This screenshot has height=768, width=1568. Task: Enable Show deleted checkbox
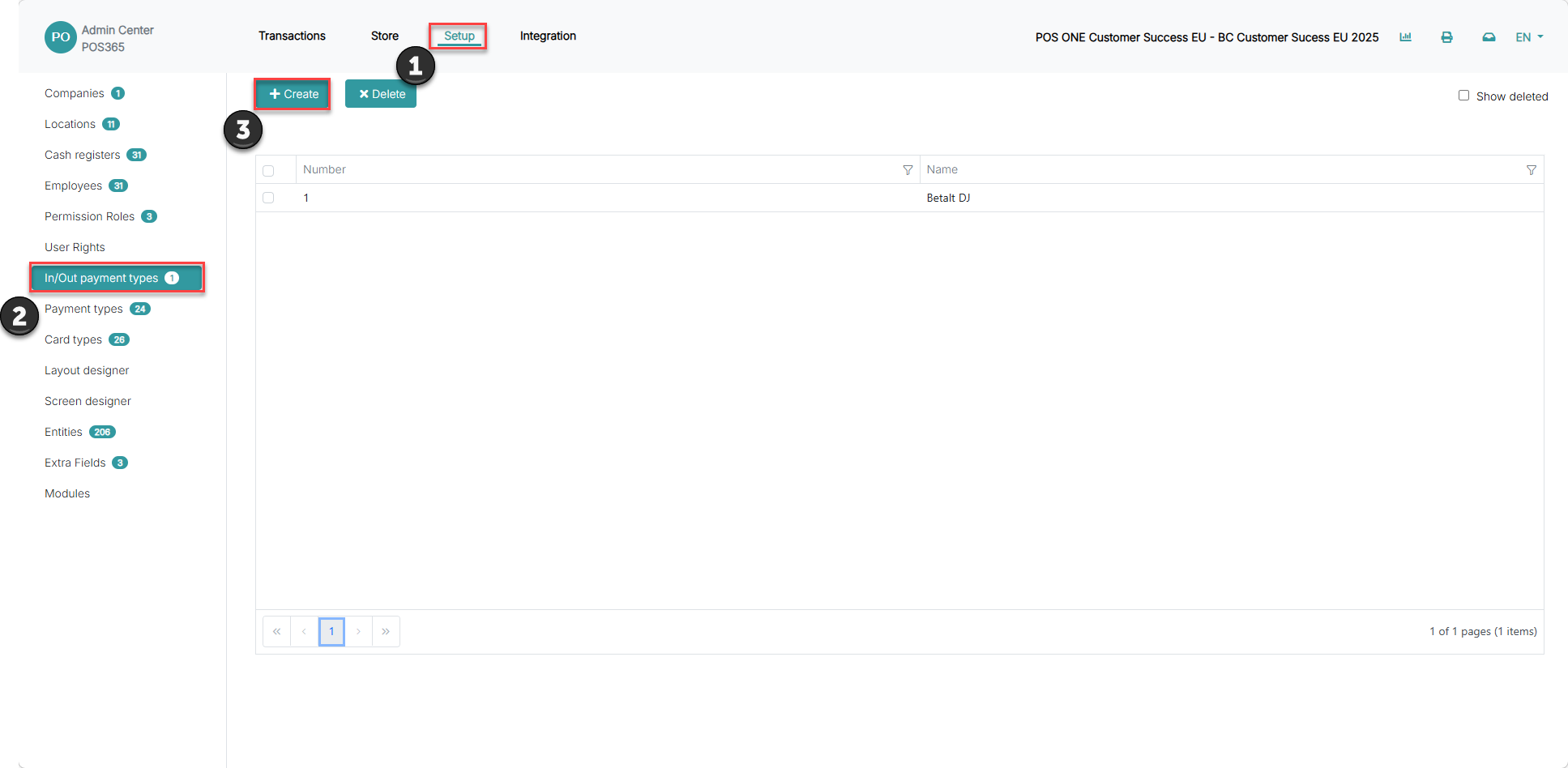(1463, 96)
